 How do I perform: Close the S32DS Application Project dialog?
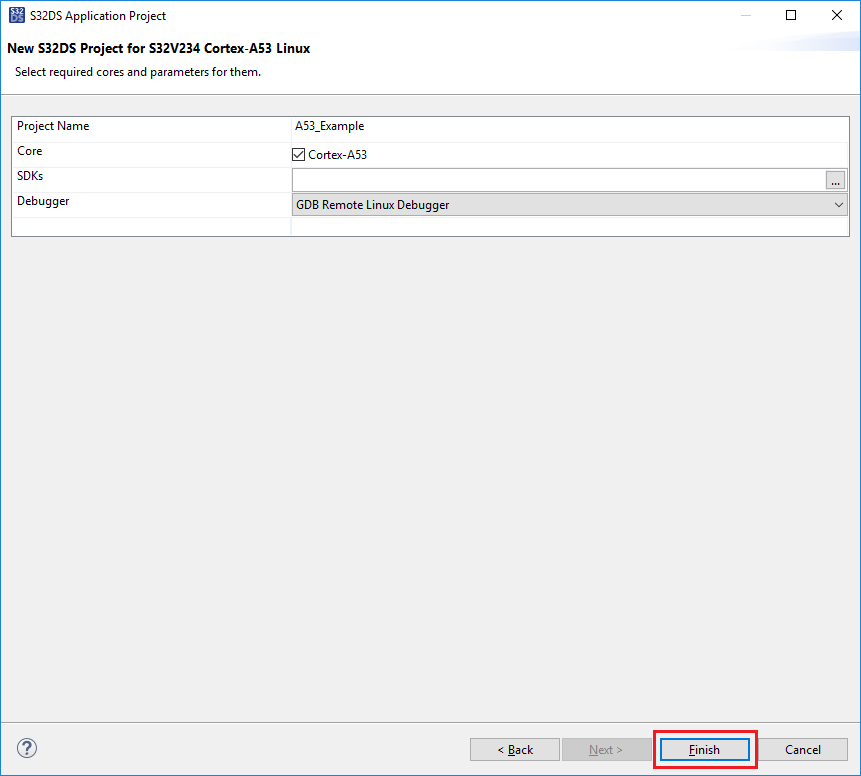coord(837,15)
